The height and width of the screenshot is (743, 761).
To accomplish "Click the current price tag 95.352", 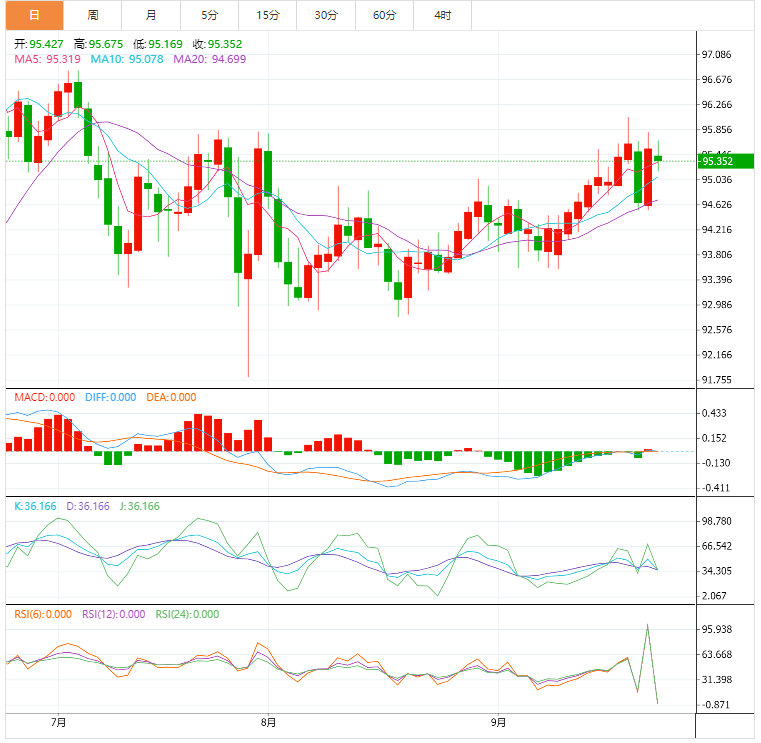I will point(718,161).
